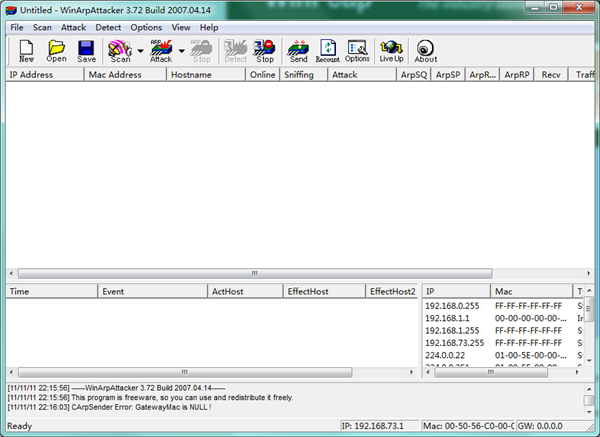The height and width of the screenshot is (437, 600).
Task: Click the GW: 0.0.0.0 status field
Action: coord(551,426)
